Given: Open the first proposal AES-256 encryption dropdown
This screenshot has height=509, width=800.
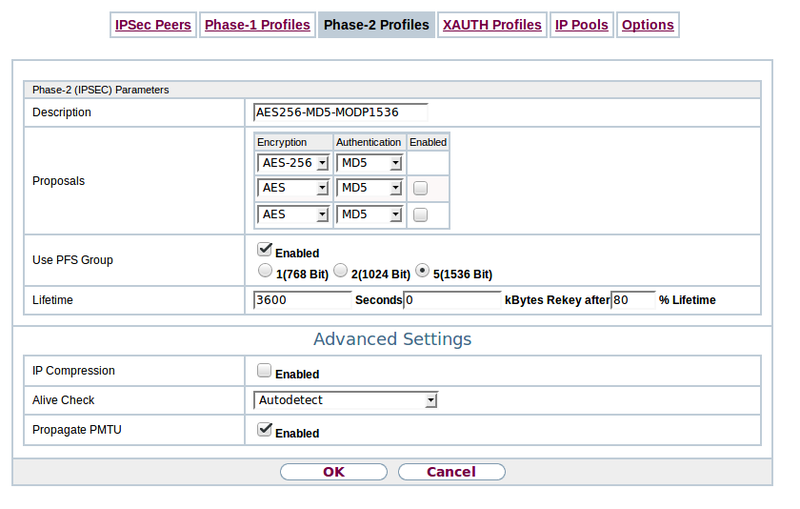Looking at the screenshot, I should [x=293, y=162].
